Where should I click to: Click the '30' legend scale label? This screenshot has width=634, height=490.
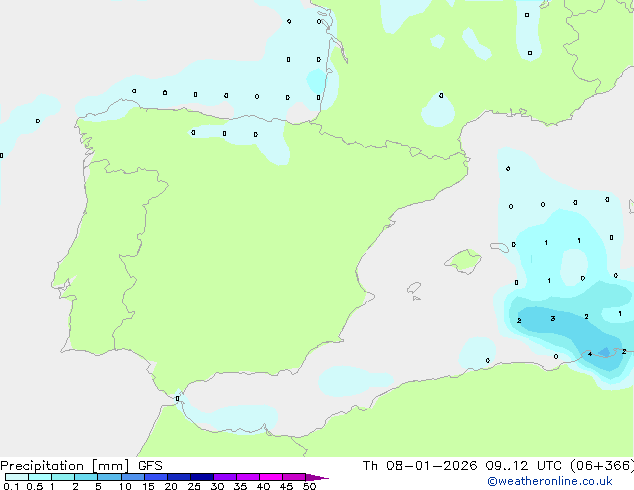(x=217, y=486)
